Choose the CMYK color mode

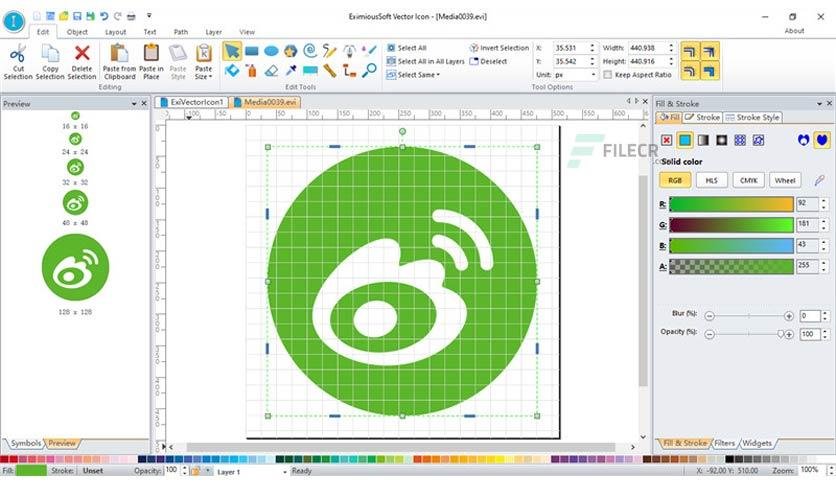(x=748, y=180)
